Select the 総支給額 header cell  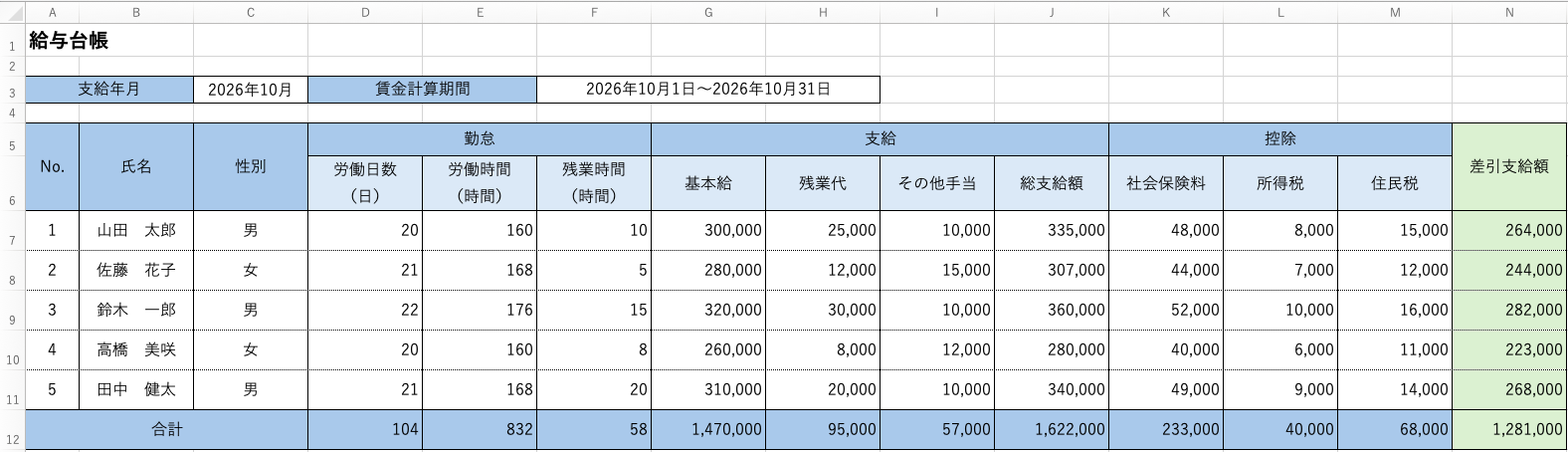1052,183
